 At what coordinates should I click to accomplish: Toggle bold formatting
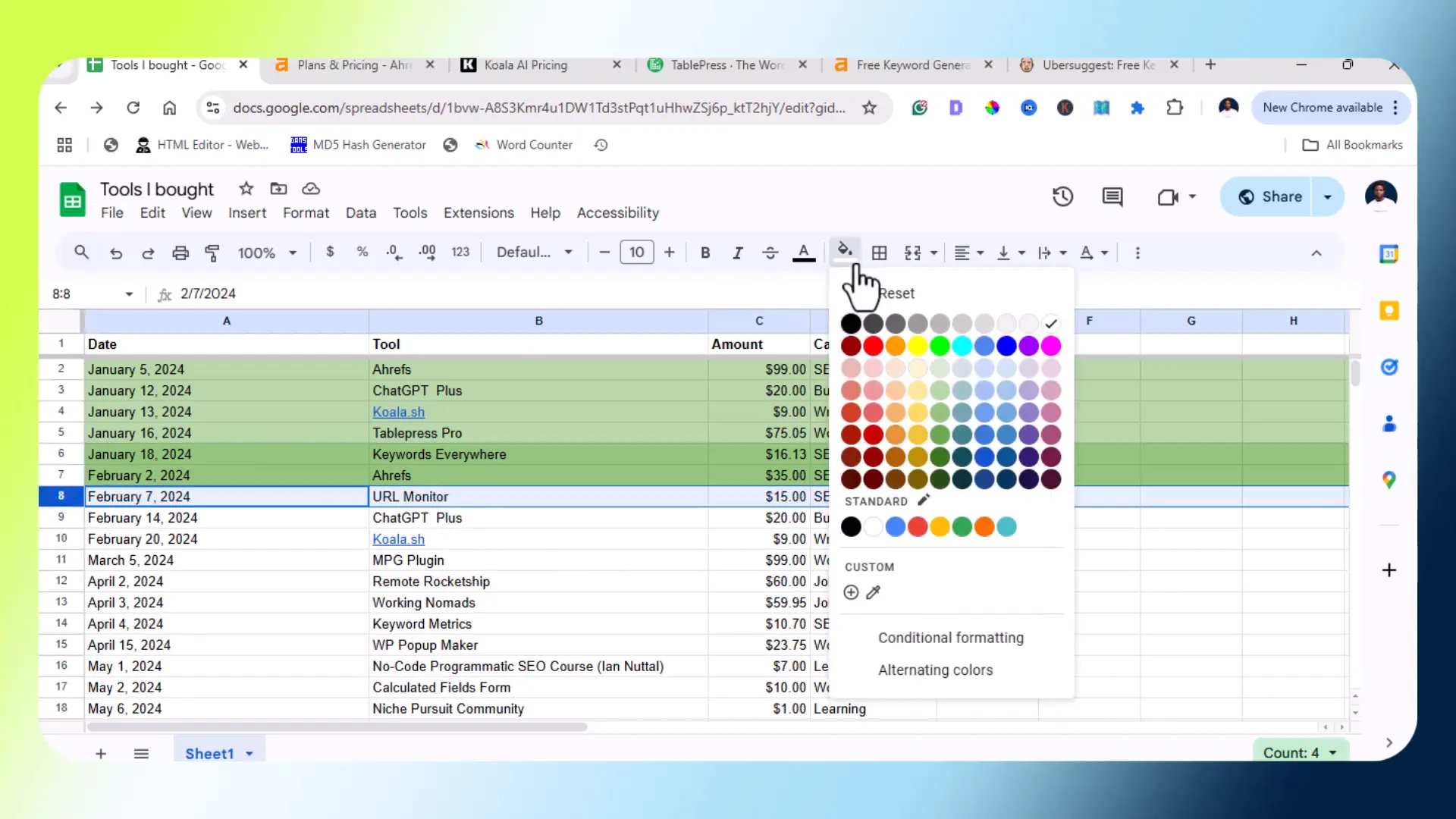point(705,253)
